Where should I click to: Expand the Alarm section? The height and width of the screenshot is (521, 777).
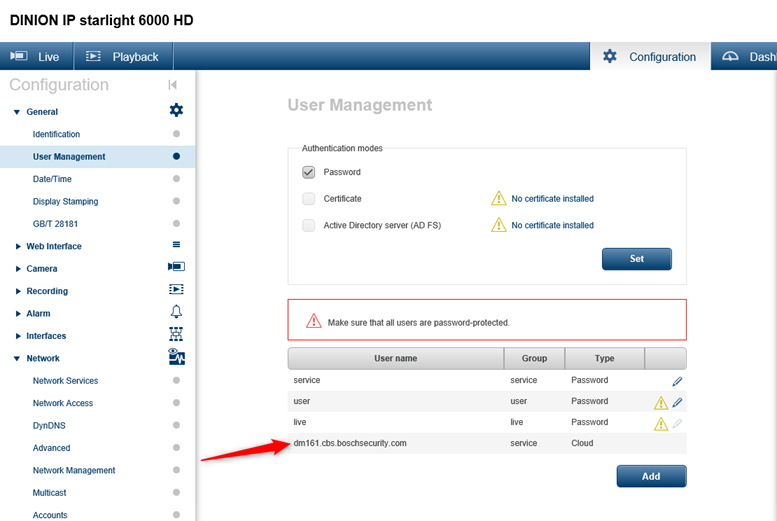pos(18,313)
